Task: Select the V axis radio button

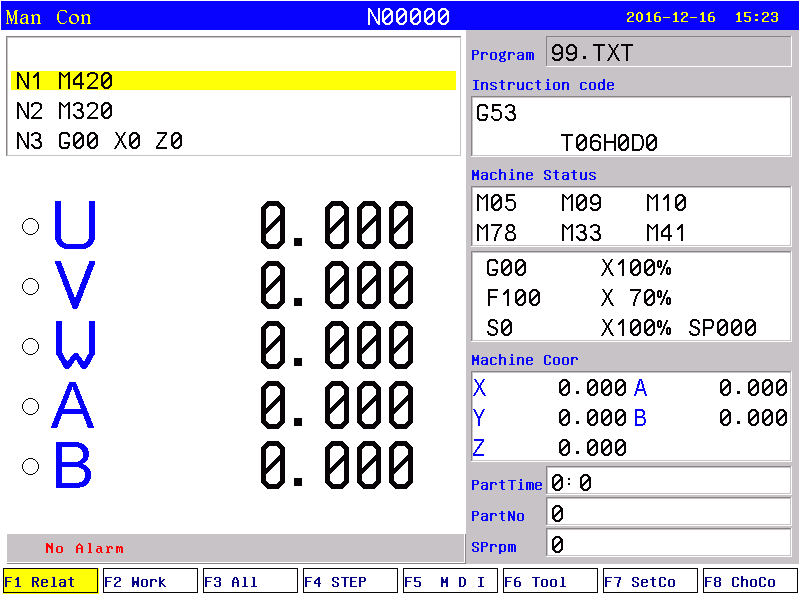Action: [30, 286]
